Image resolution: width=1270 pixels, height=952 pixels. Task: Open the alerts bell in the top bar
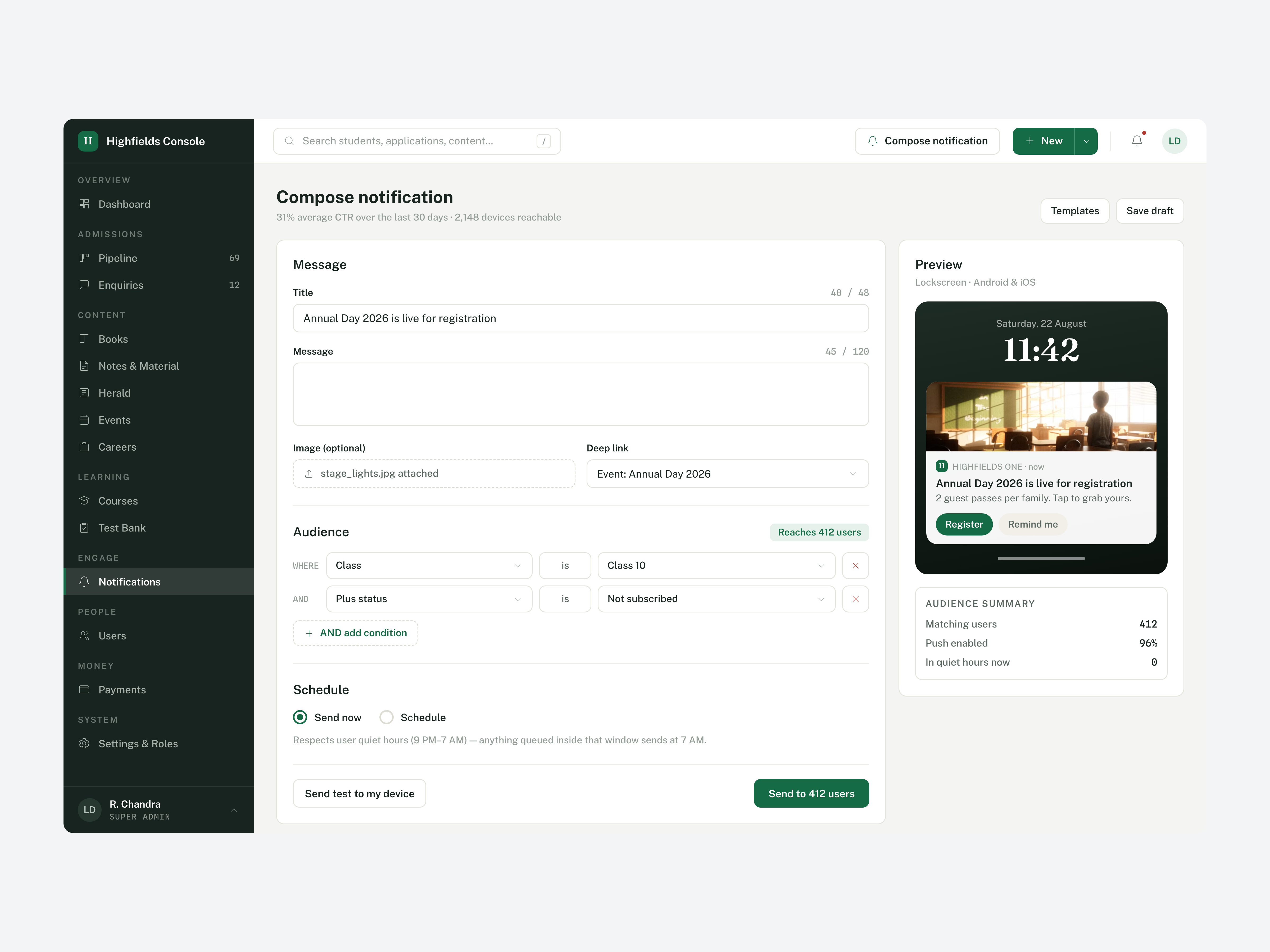[1137, 141]
